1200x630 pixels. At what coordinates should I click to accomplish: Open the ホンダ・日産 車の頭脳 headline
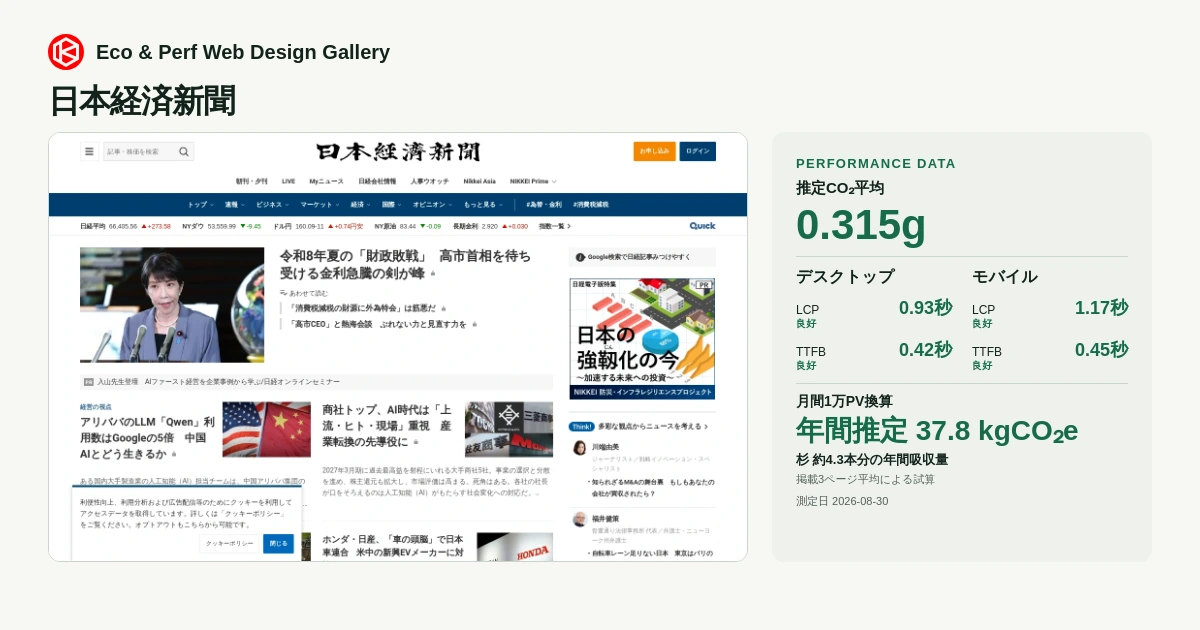[x=393, y=545]
